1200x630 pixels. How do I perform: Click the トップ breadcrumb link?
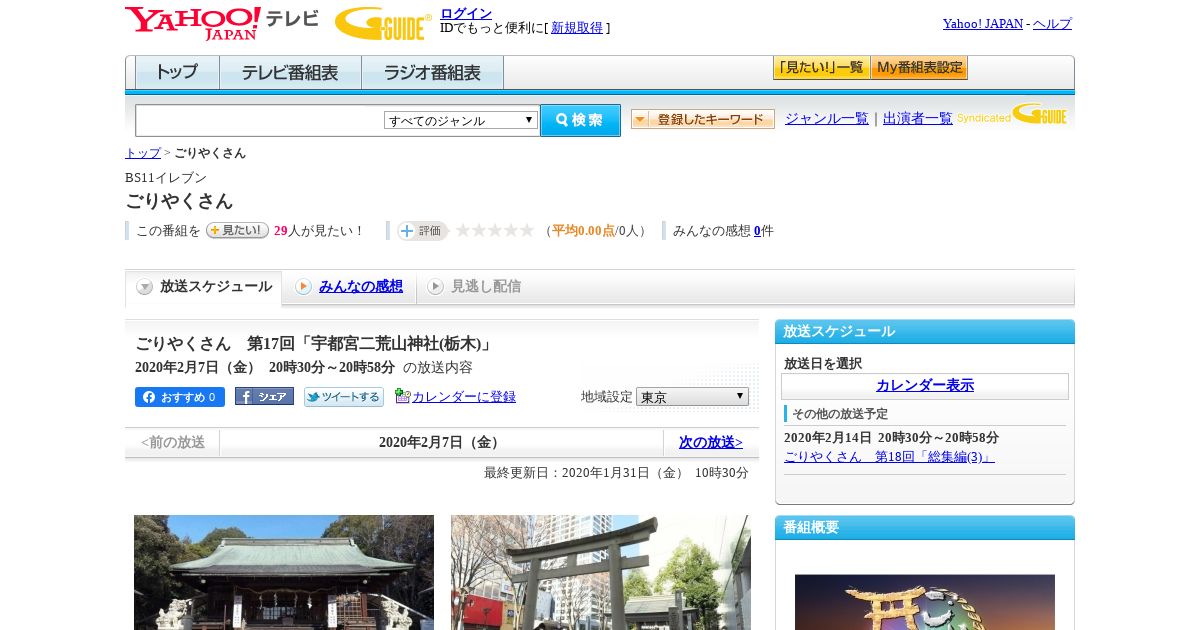tap(143, 153)
